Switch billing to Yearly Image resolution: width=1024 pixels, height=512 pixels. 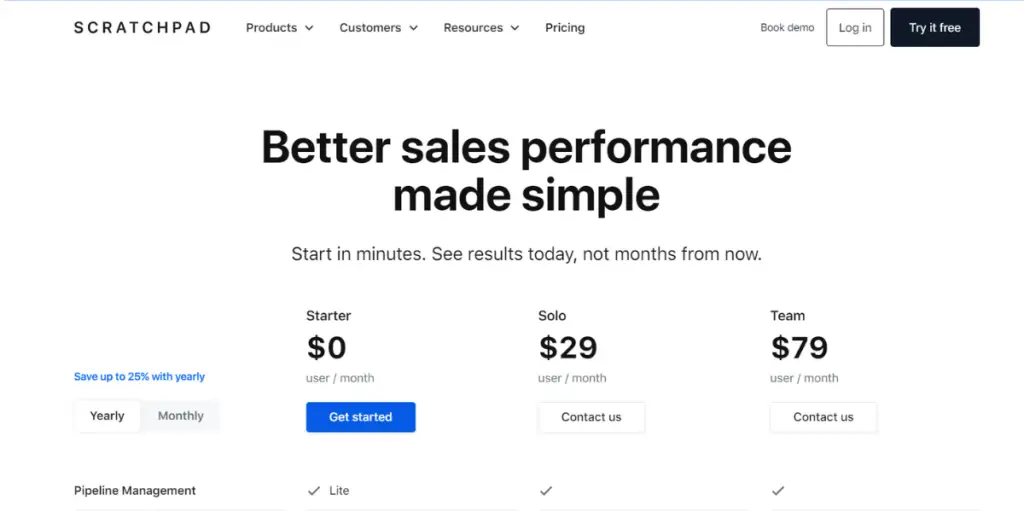[107, 416]
